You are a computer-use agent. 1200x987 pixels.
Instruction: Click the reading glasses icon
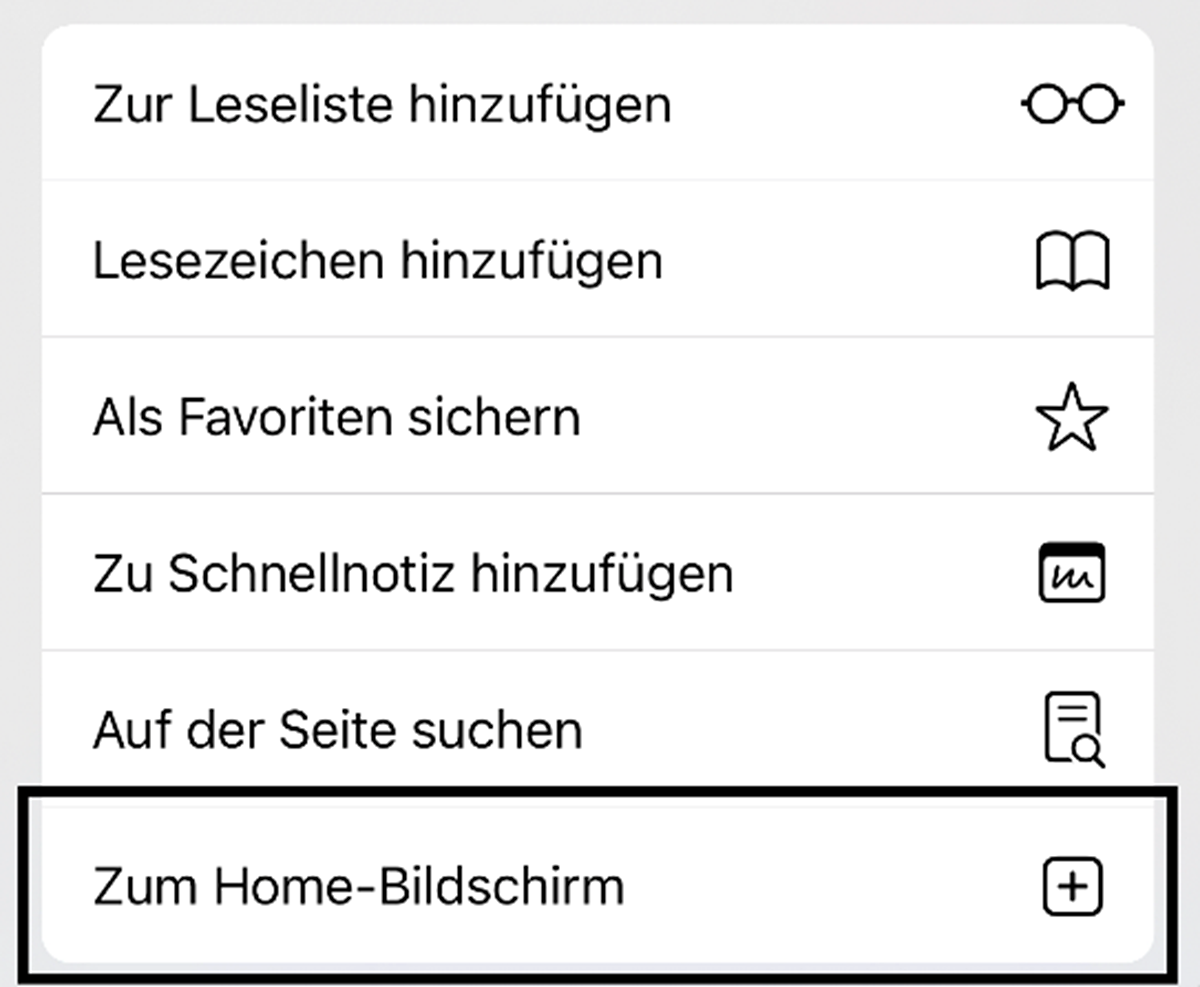click(1072, 103)
